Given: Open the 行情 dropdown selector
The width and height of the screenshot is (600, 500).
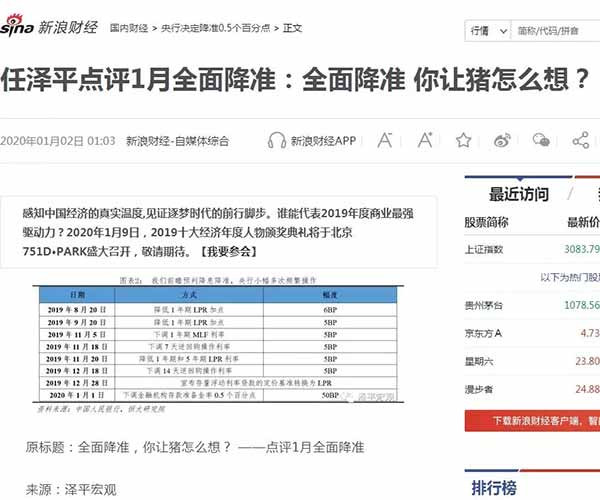Looking at the screenshot, I should [x=488, y=31].
